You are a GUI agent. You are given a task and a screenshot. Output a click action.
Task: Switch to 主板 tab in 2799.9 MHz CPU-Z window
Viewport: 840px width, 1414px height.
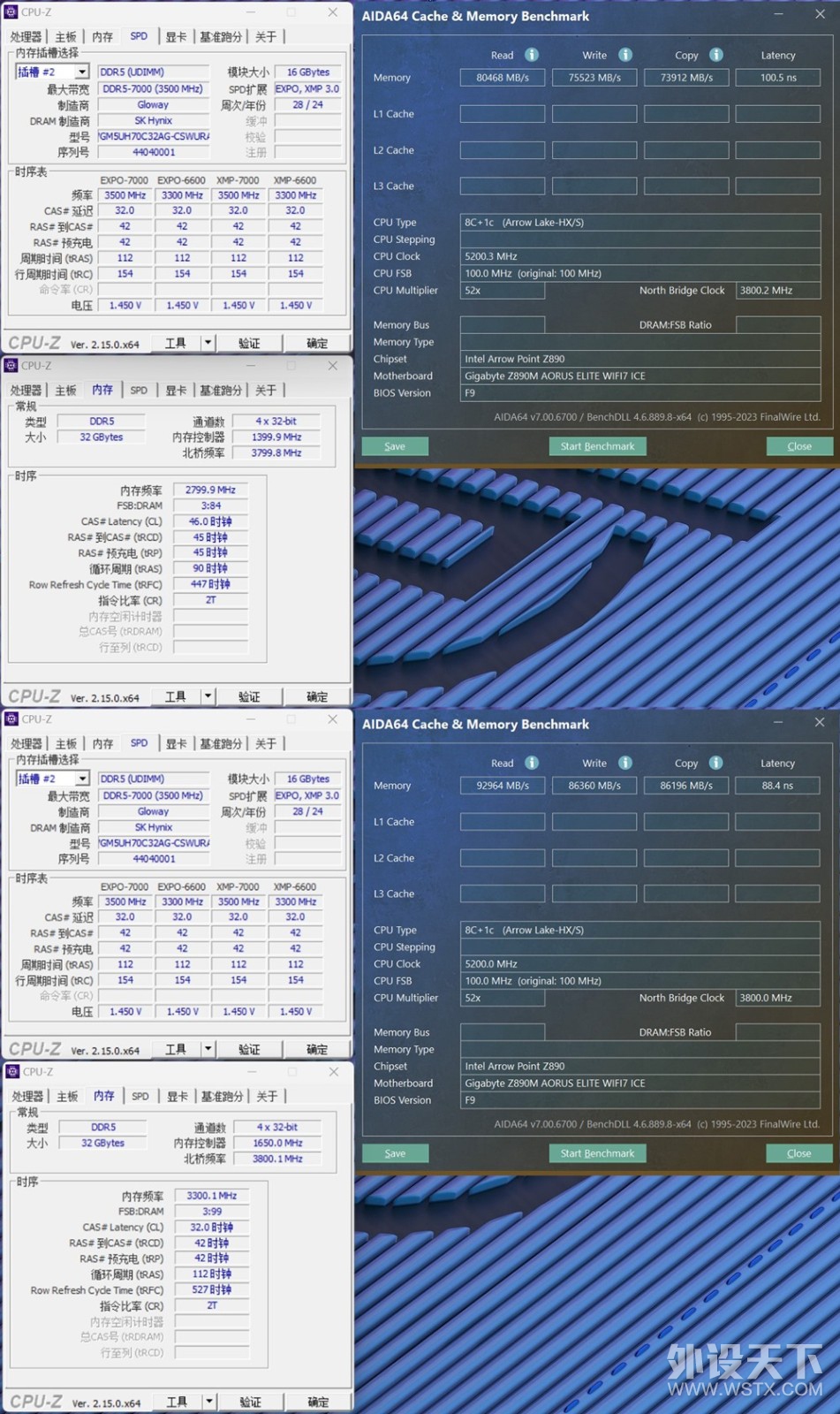(x=66, y=390)
